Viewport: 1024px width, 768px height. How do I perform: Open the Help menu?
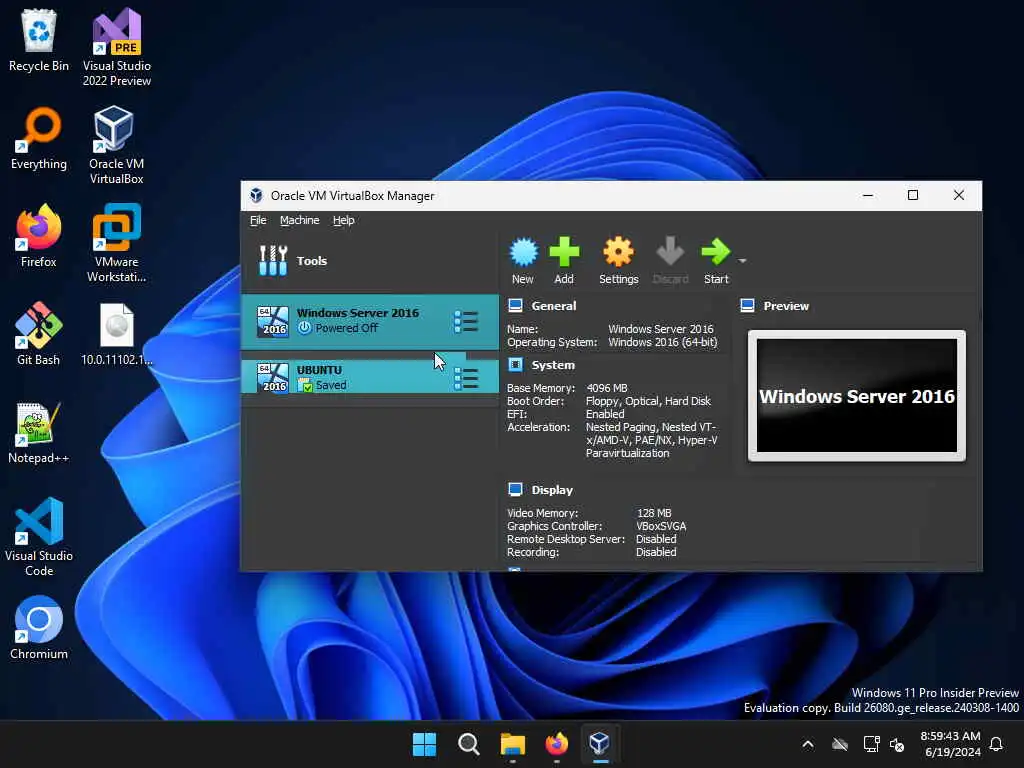point(344,220)
